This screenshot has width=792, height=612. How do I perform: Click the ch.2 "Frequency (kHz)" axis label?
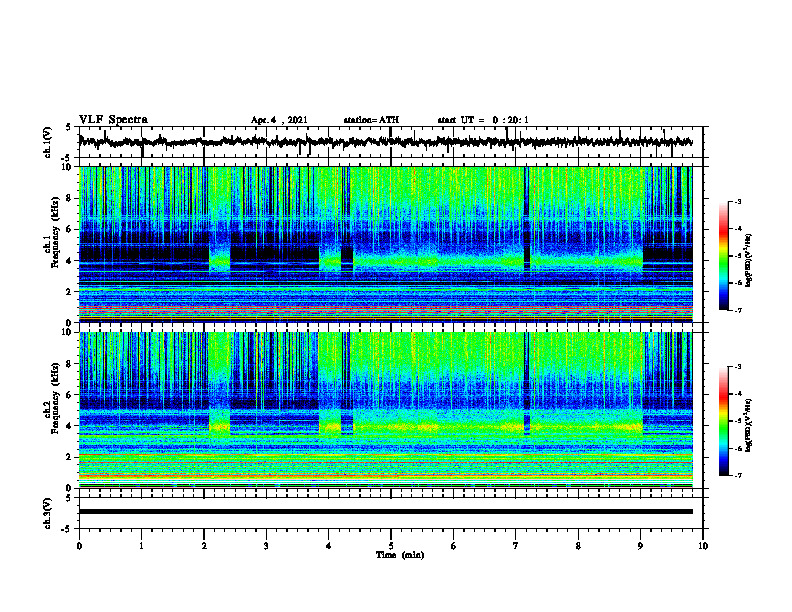[x=55, y=398]
